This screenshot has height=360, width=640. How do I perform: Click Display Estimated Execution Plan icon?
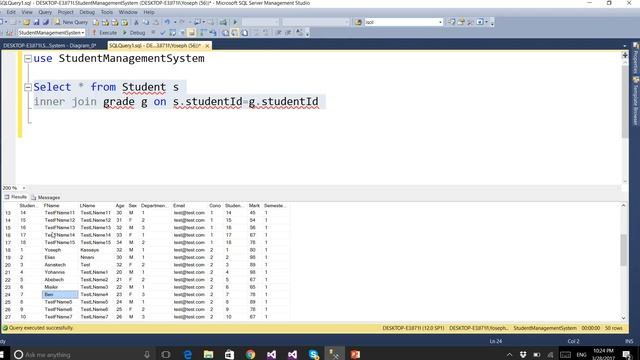(173, 33)
